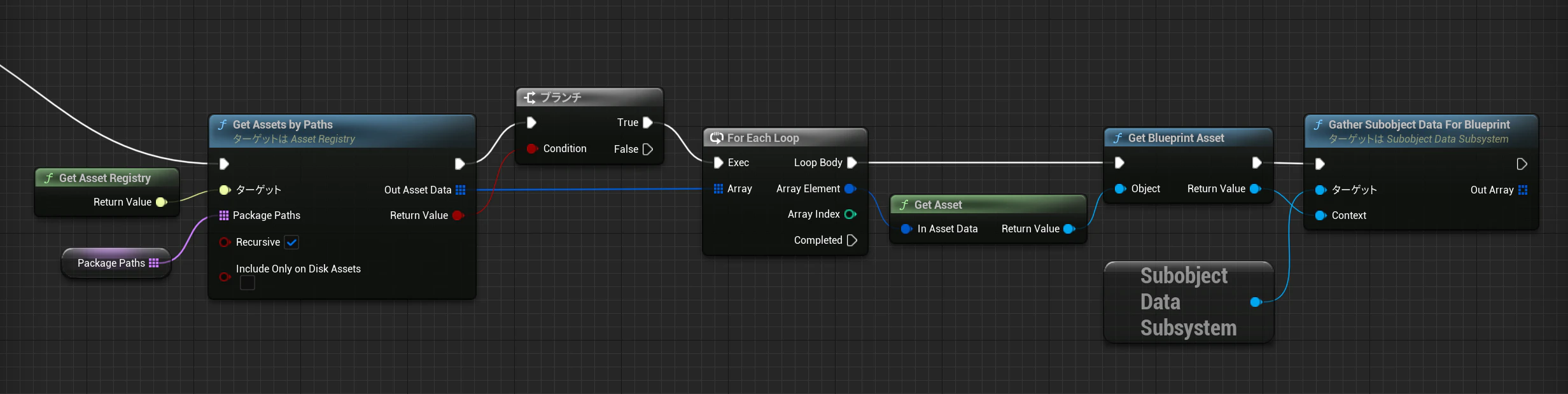Image resolution: width=1568 pixels, height=394 pixels.
Task: Click the Branch False output pin
Action: pyautogui.click(x=648, y=149)
